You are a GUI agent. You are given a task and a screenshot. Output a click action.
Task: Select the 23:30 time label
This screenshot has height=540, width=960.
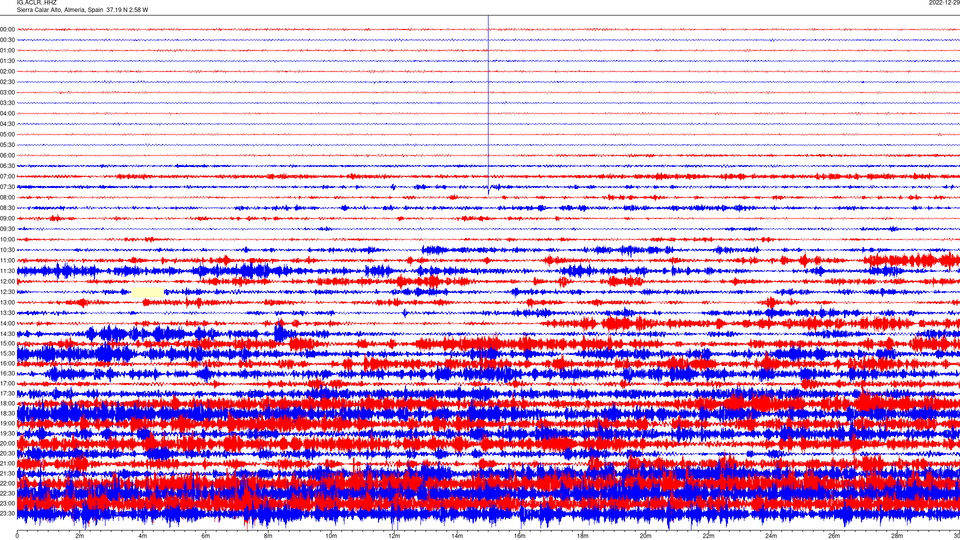pos(8,513)
